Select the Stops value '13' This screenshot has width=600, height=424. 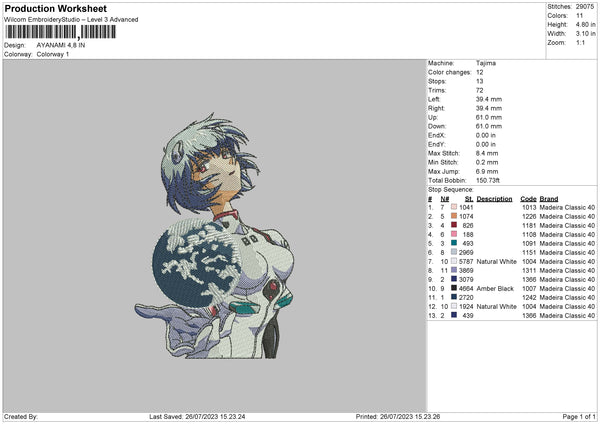[x=479, y=81]
